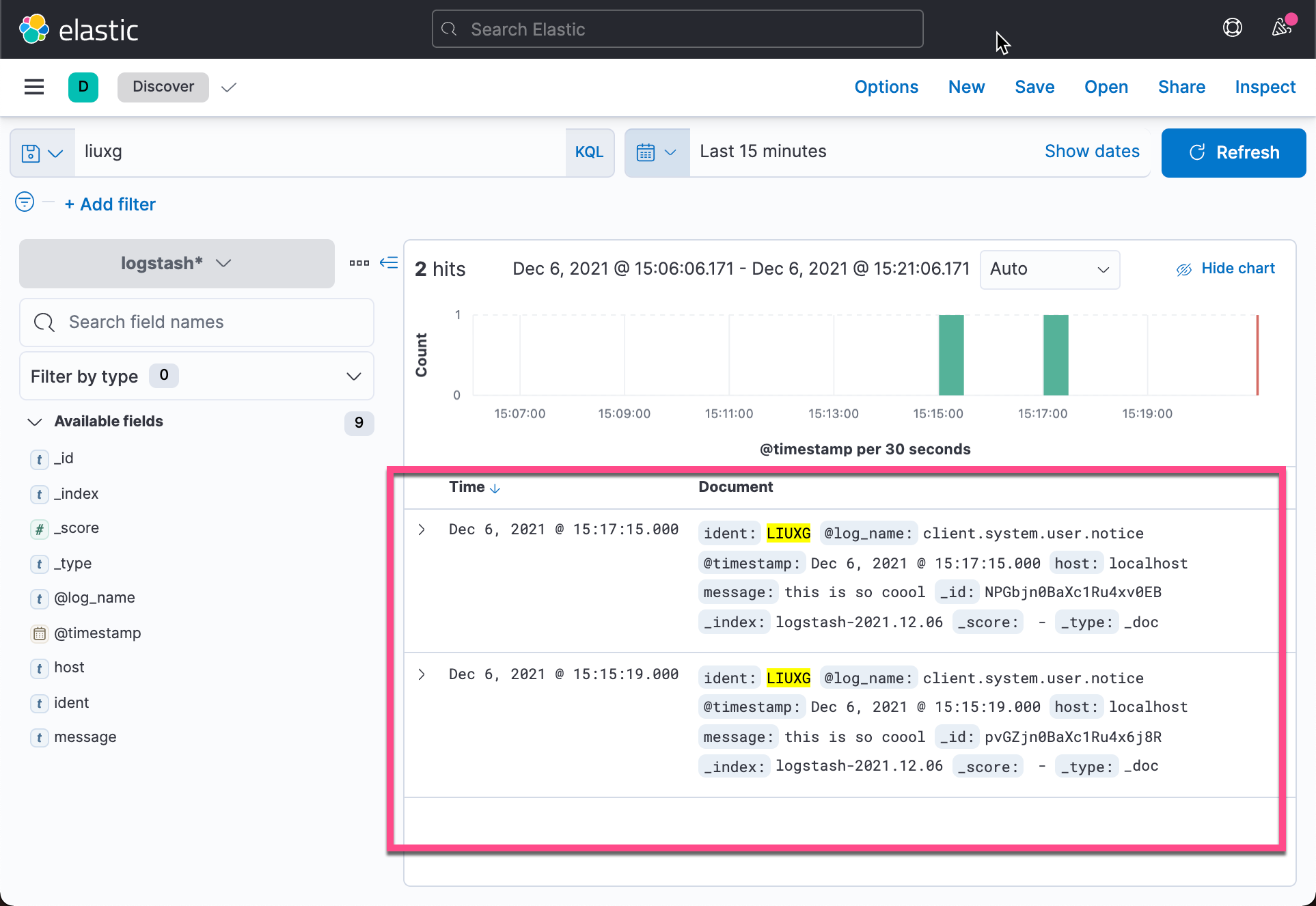The image size is (1316, 906).
Task: Open the Auto interval dropdown
Action: 1049,269
